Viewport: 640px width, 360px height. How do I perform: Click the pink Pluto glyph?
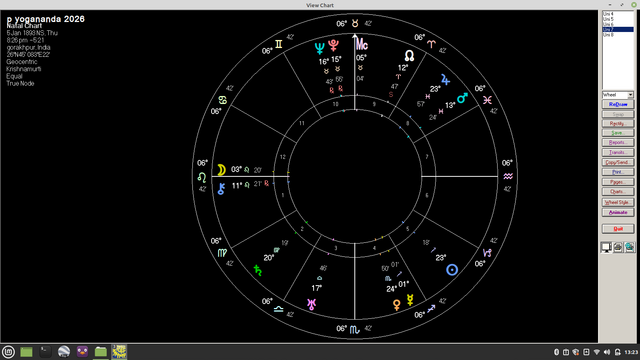click(x=333, y=45)
